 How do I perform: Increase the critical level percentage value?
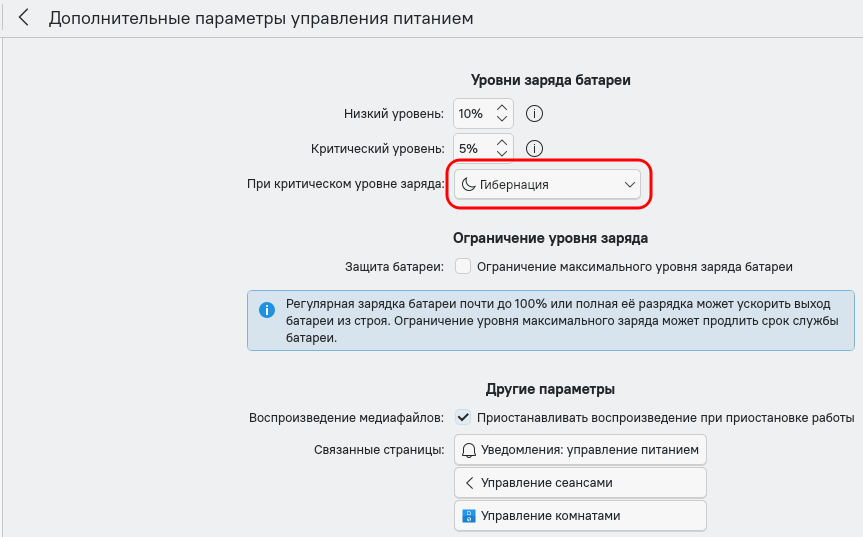pos(502,141)
